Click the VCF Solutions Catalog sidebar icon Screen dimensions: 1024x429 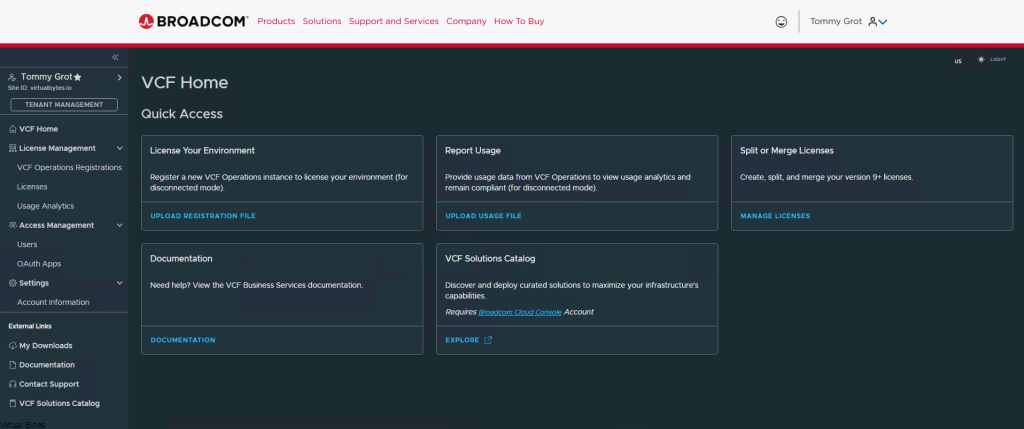click(x=13, y=404)
